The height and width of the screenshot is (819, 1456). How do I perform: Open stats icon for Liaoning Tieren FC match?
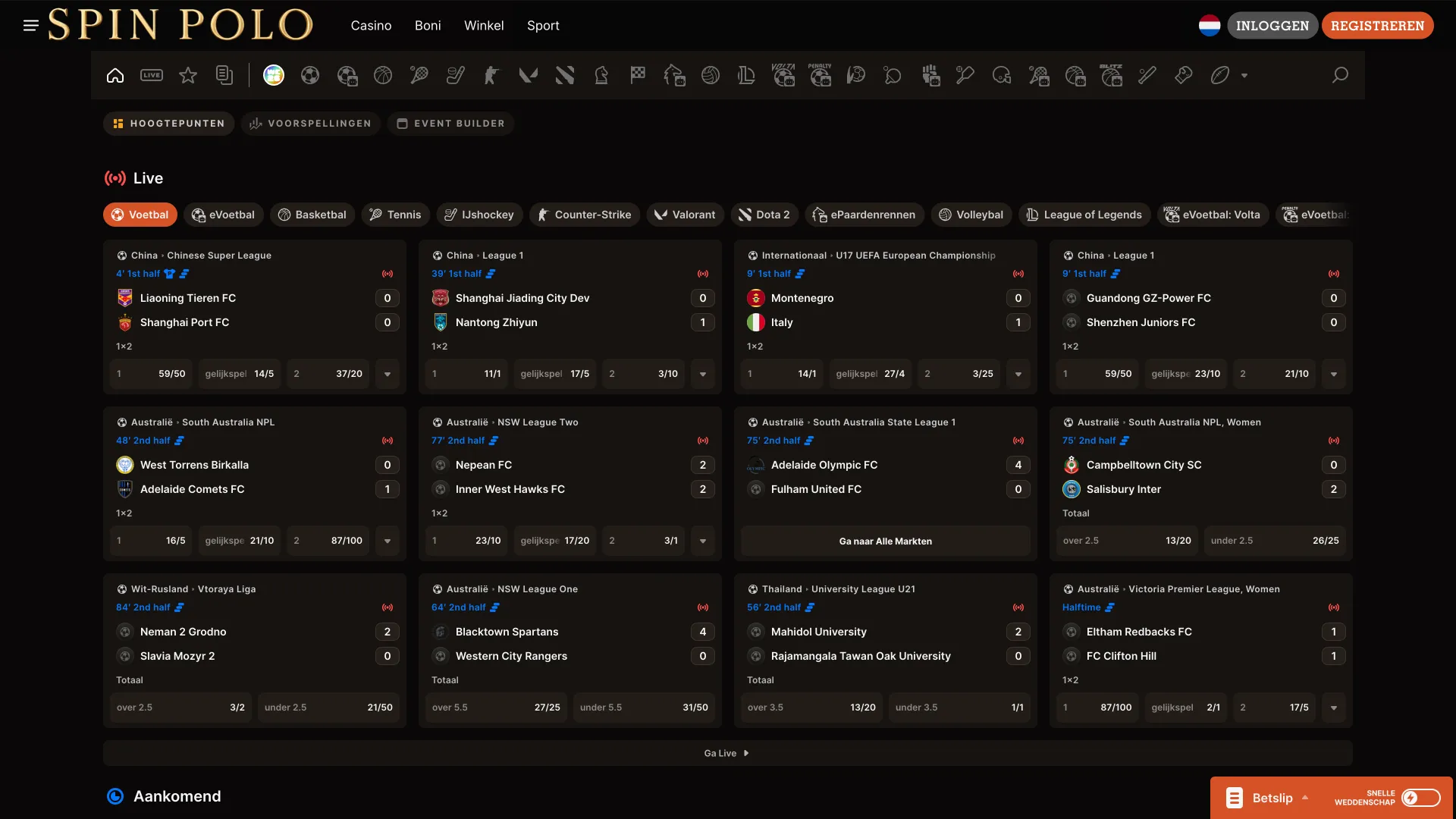point(184,274)
